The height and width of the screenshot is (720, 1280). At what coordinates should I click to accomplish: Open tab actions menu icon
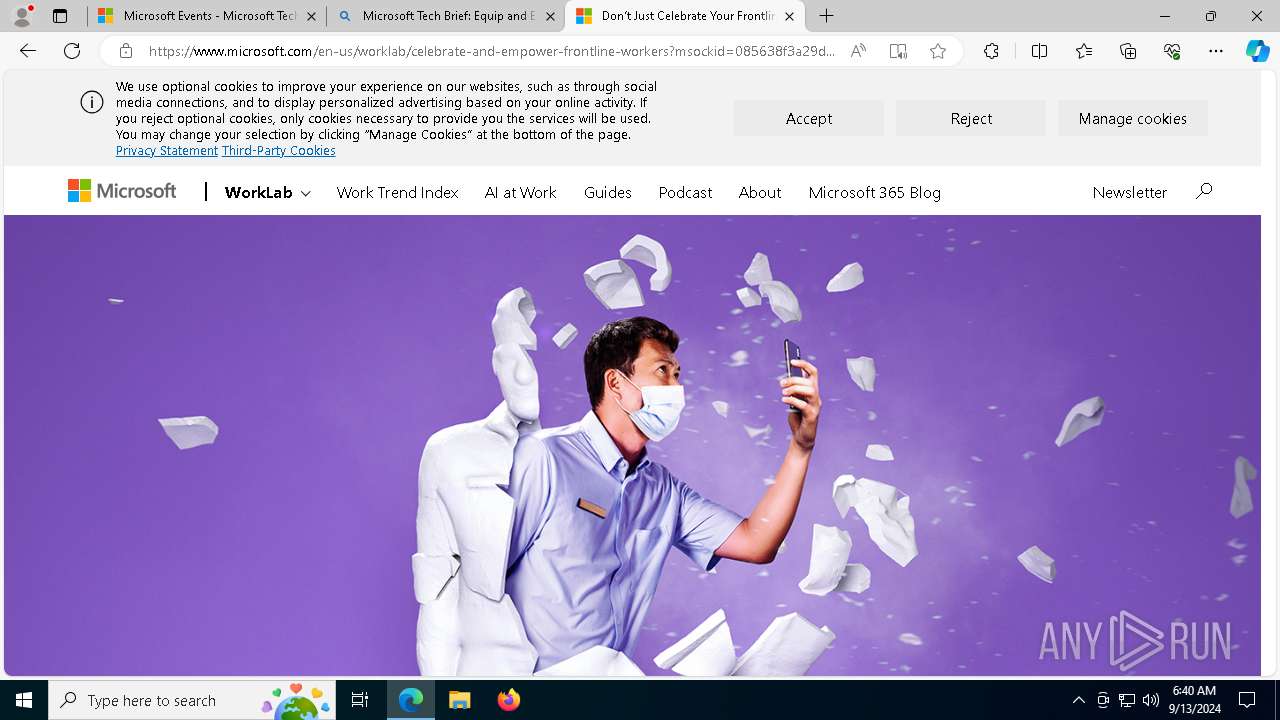pos(60,16)
